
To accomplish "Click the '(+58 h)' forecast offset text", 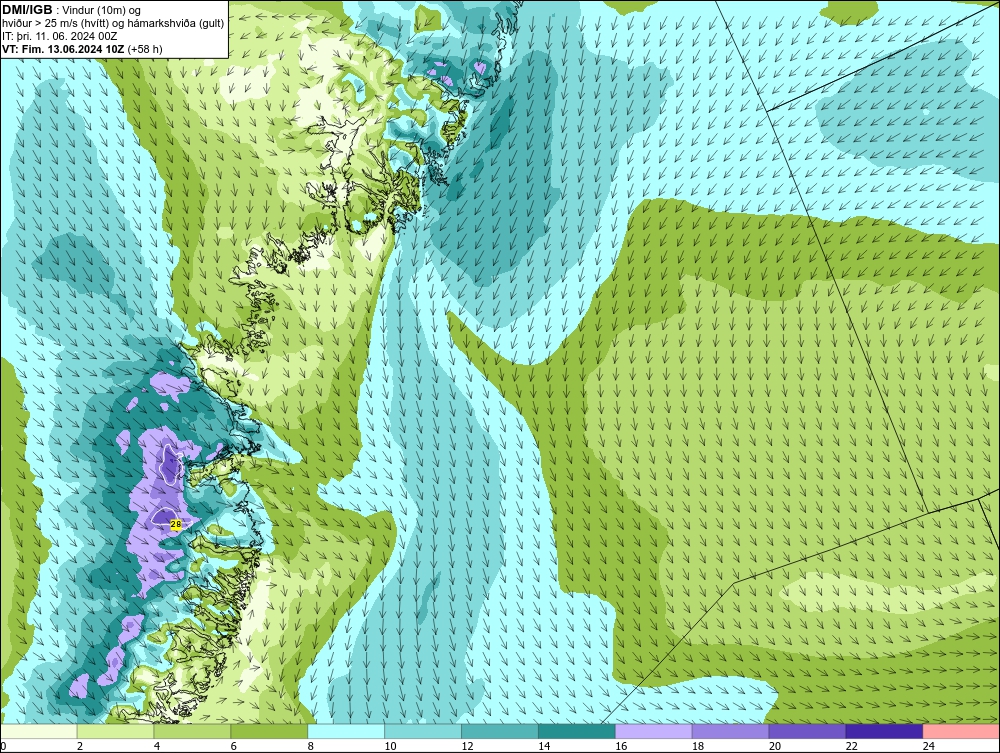I will (x=145, y=49).
